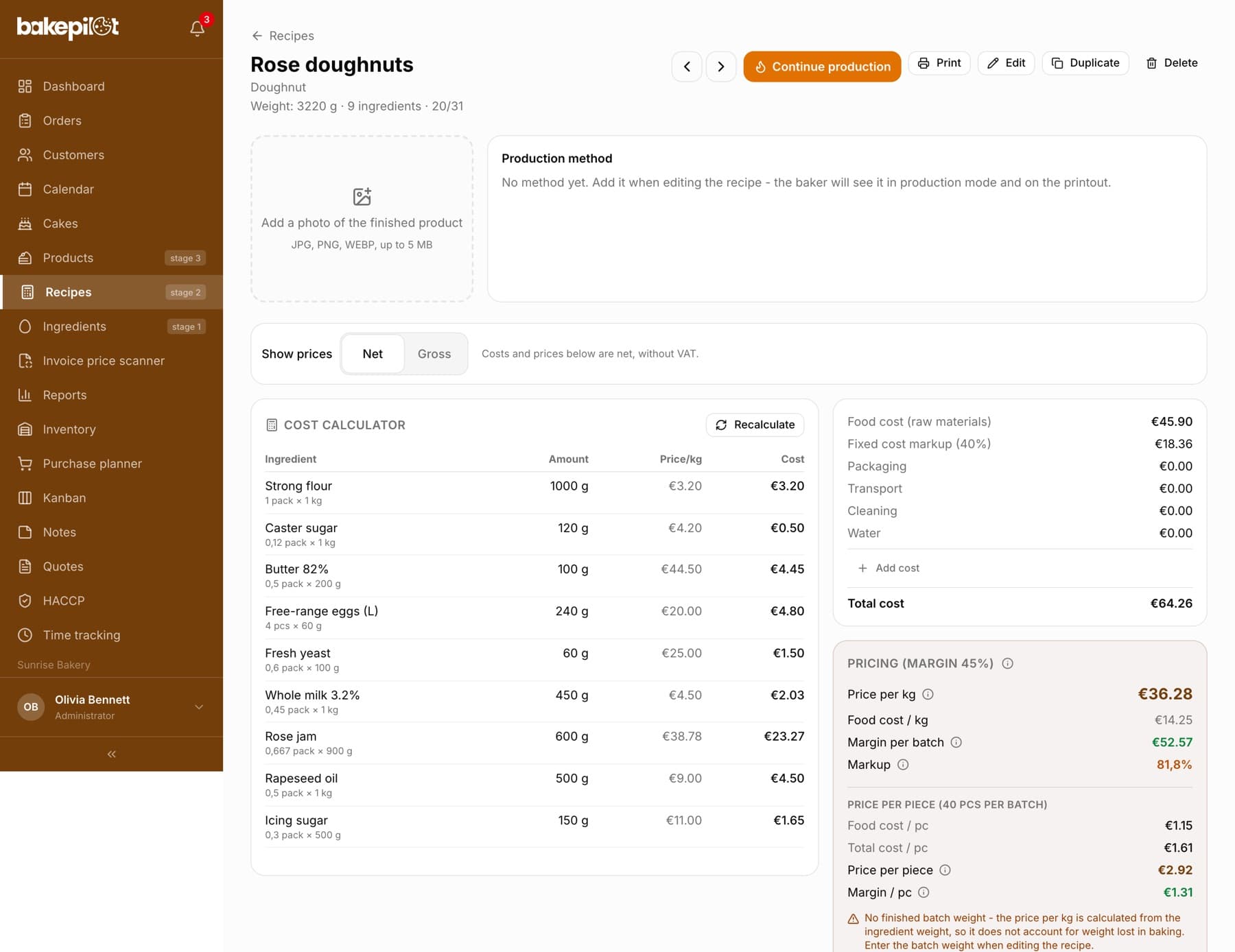Open Purchase planner
Viewport: 1235px width, 952px height.
point(111,464)
